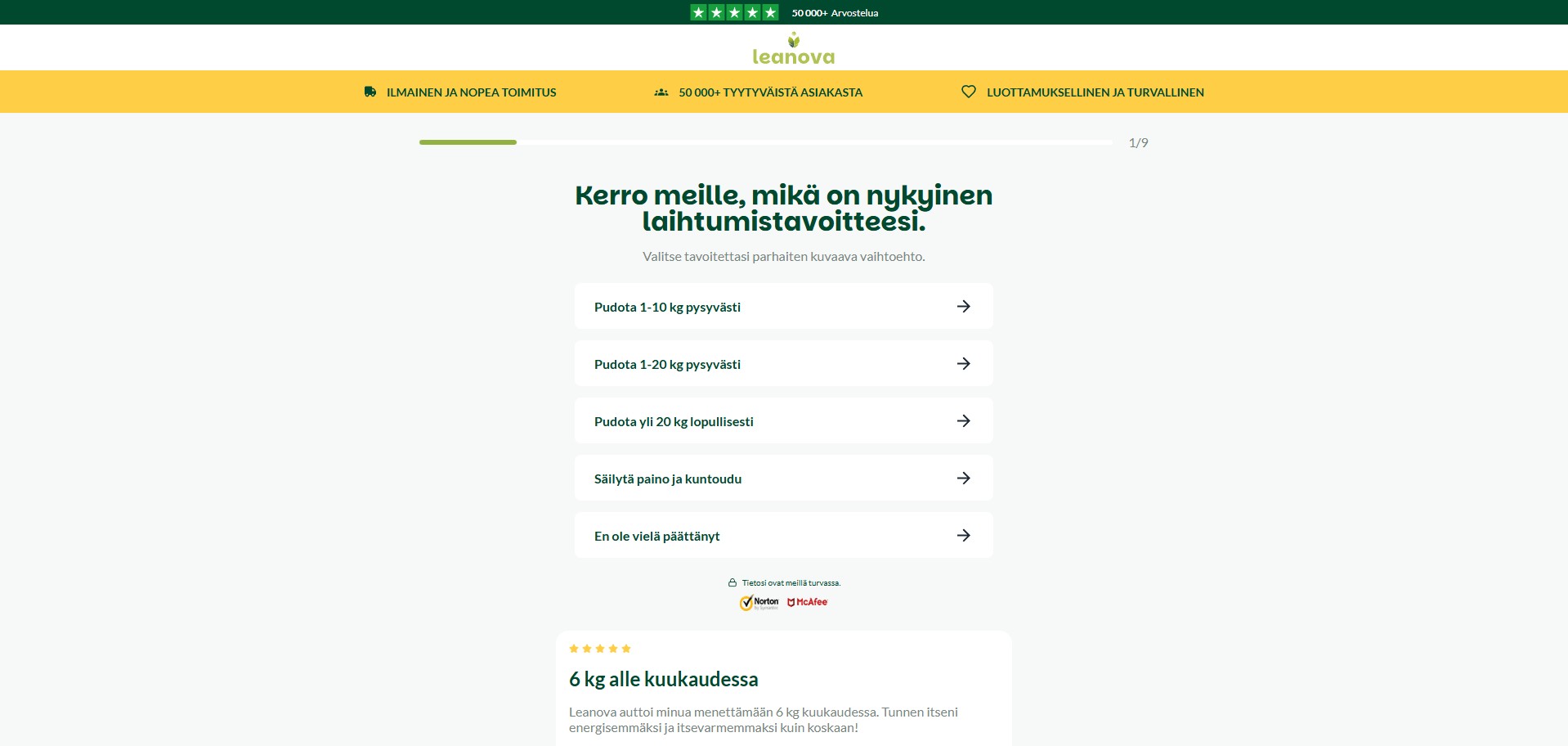Image resolution: width=1568 pixels, height=746 pixels.
Task: Open the '50 000+ Arvostelua' reviews link
Action: [x=835, y=13]
